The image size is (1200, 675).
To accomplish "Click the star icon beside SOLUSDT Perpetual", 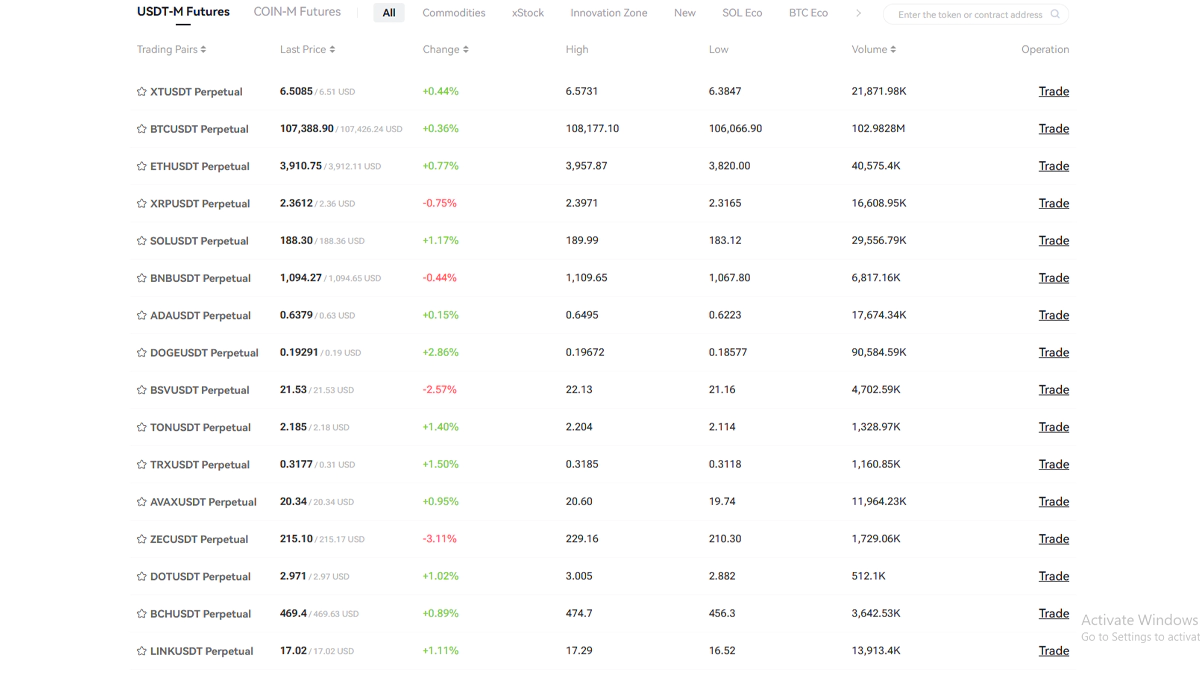I will (x=141, y=241).
